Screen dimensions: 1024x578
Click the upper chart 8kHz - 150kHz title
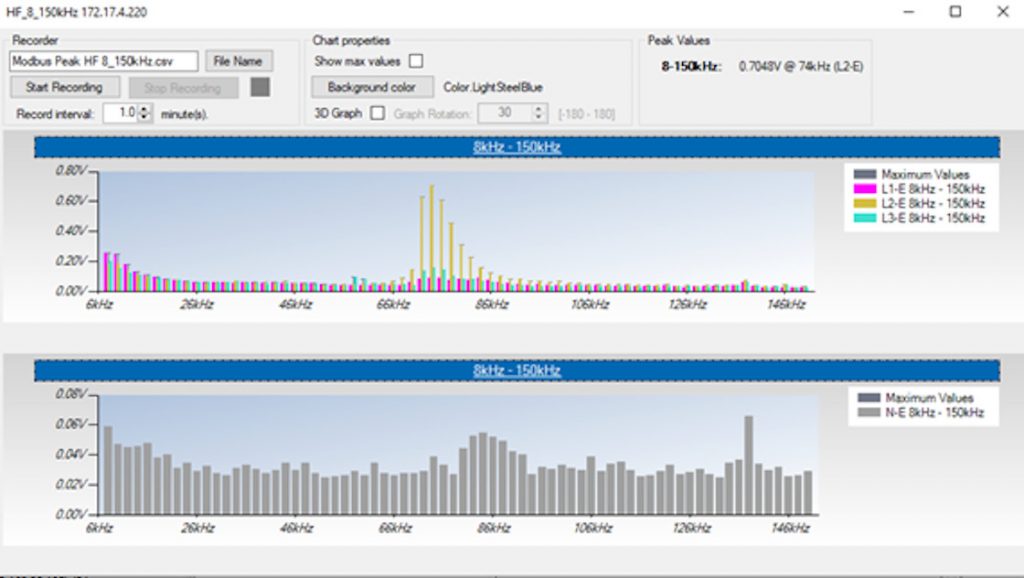tap(517, 147)
